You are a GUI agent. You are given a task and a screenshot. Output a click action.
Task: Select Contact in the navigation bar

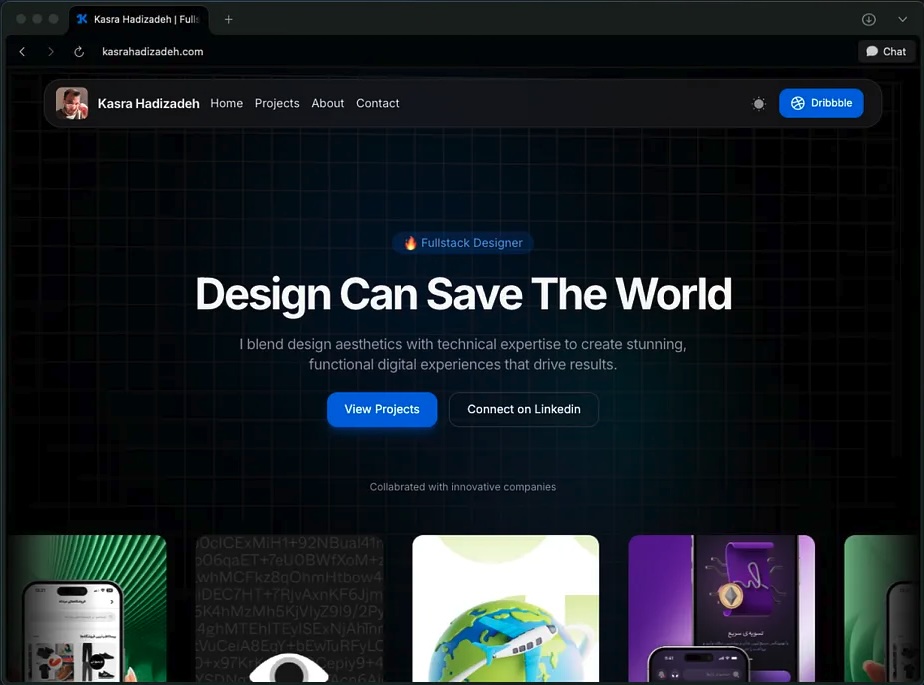[x=377, y=103]
